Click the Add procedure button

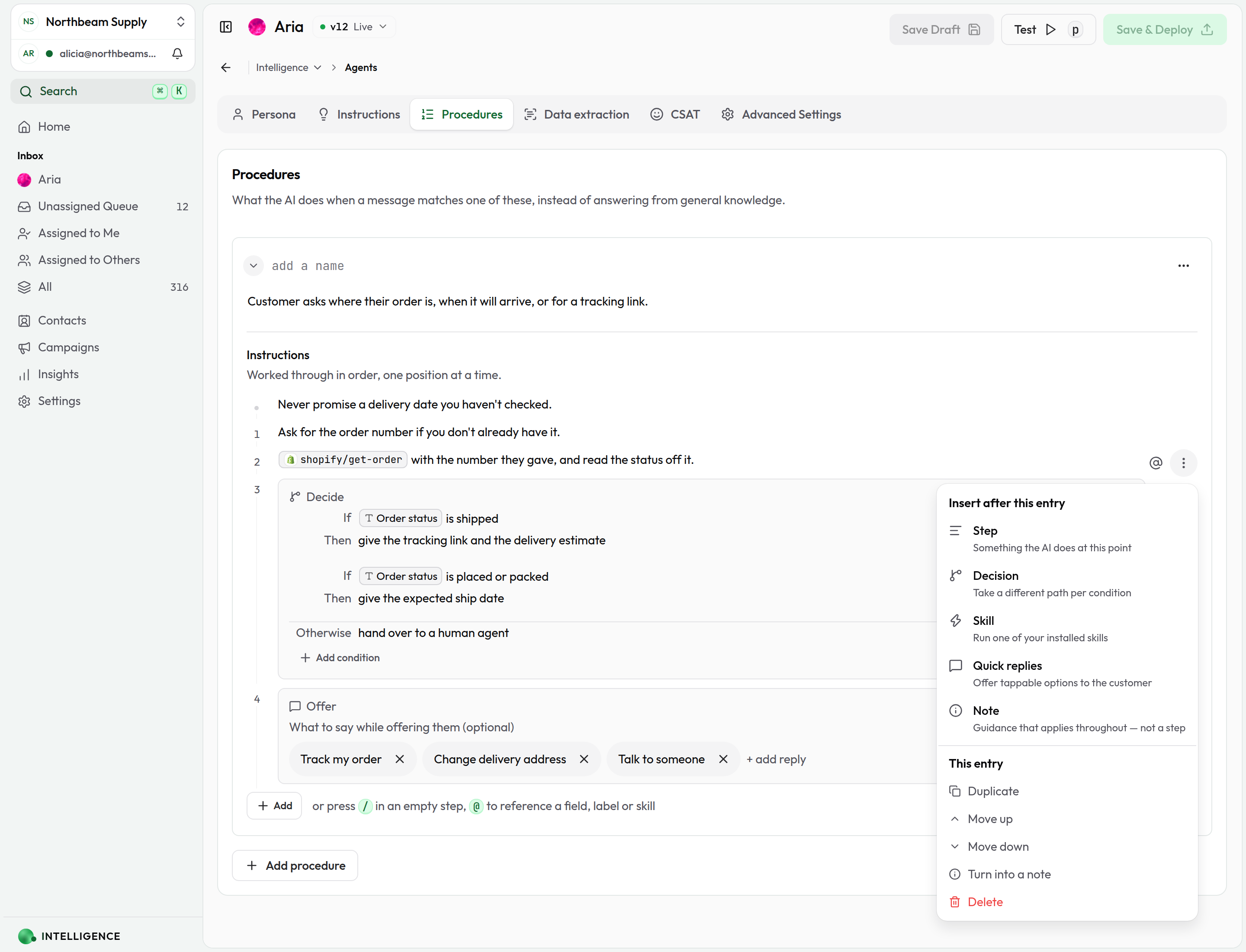pos(295,865)
